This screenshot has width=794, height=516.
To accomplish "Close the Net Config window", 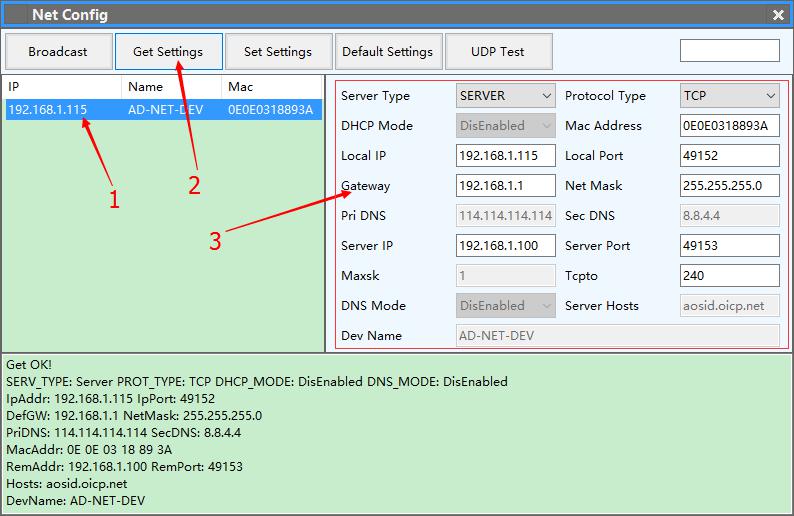I will (778, 15).
